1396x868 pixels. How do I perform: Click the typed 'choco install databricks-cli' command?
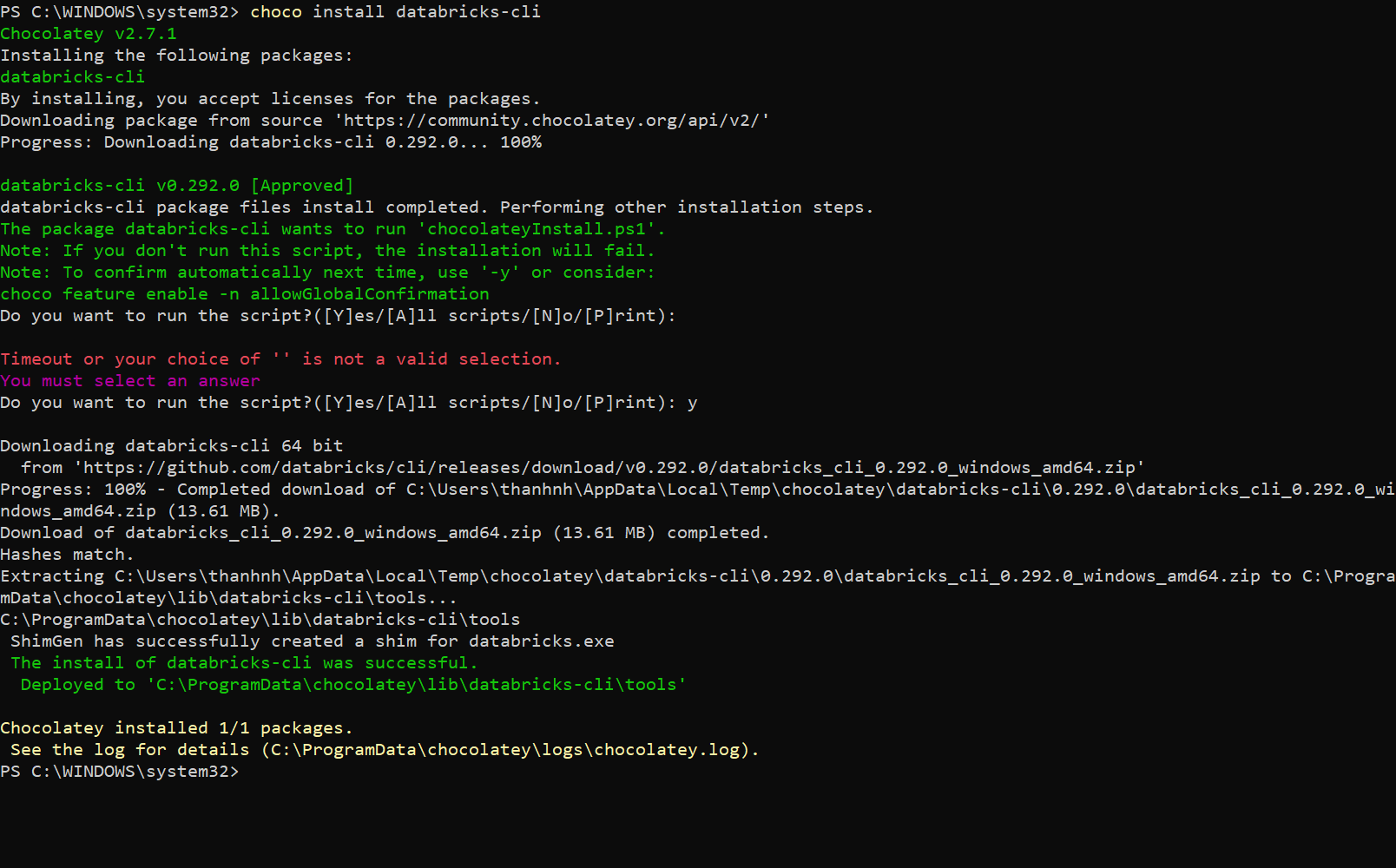pos(395,12)
